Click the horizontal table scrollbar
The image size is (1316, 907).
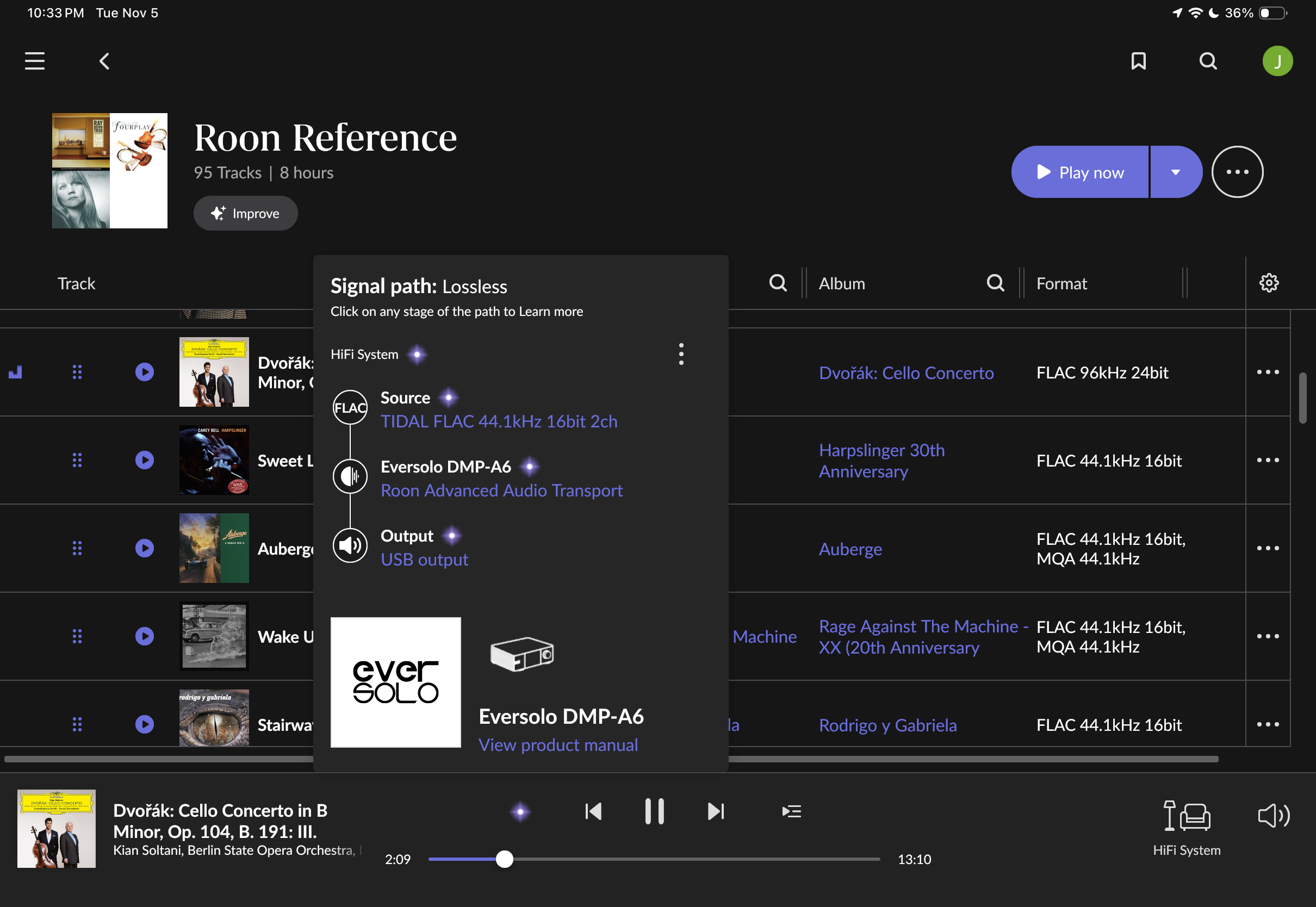tap(611, 759)
